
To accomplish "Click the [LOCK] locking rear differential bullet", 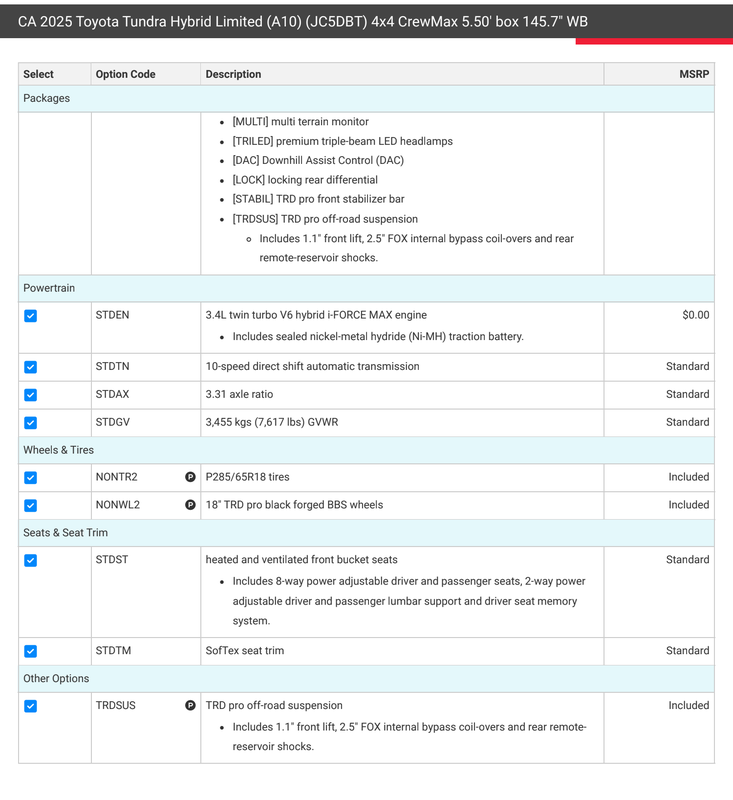I will (x=305, y=180).
